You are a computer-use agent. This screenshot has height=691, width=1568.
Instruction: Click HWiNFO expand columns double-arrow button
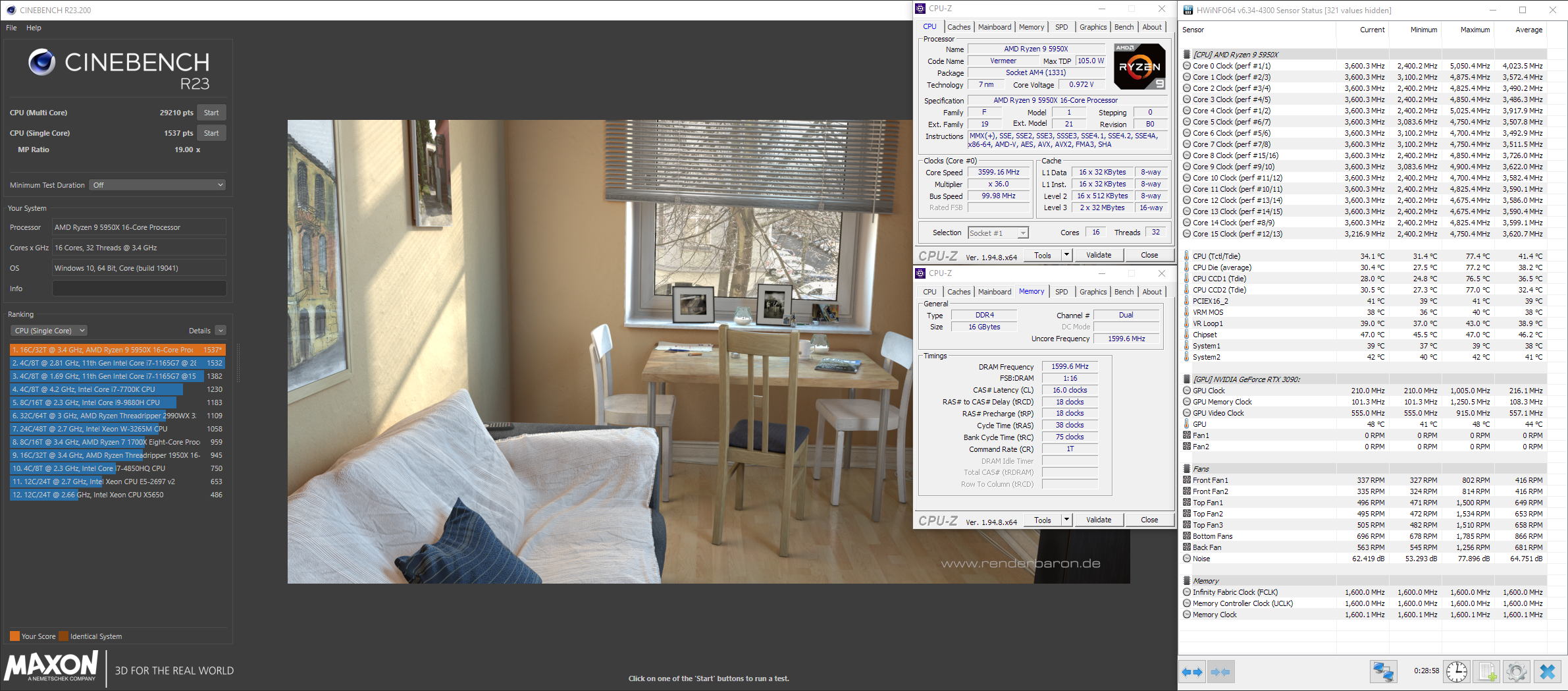[x=1192, y=672]
